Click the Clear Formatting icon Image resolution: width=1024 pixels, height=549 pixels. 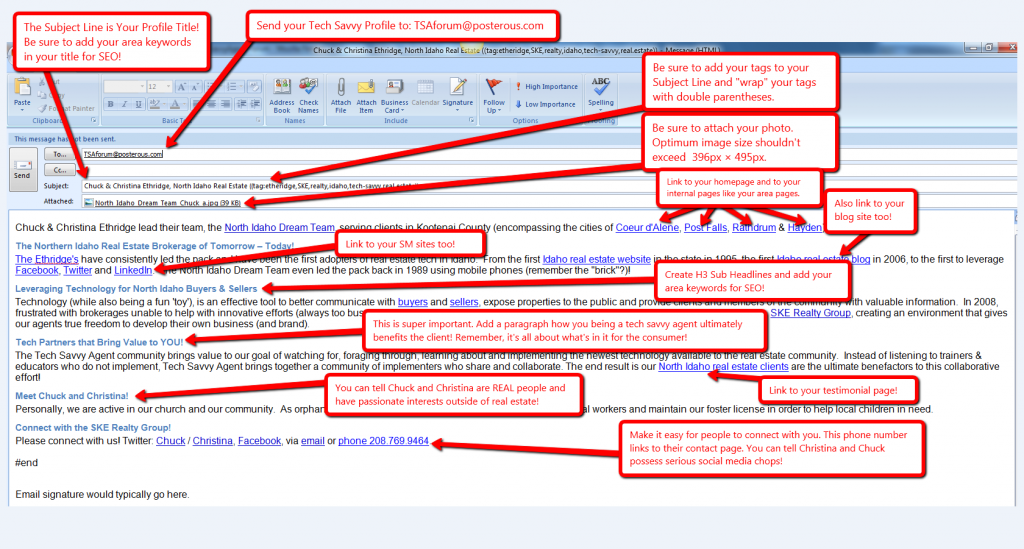click(x=254, y=86)
